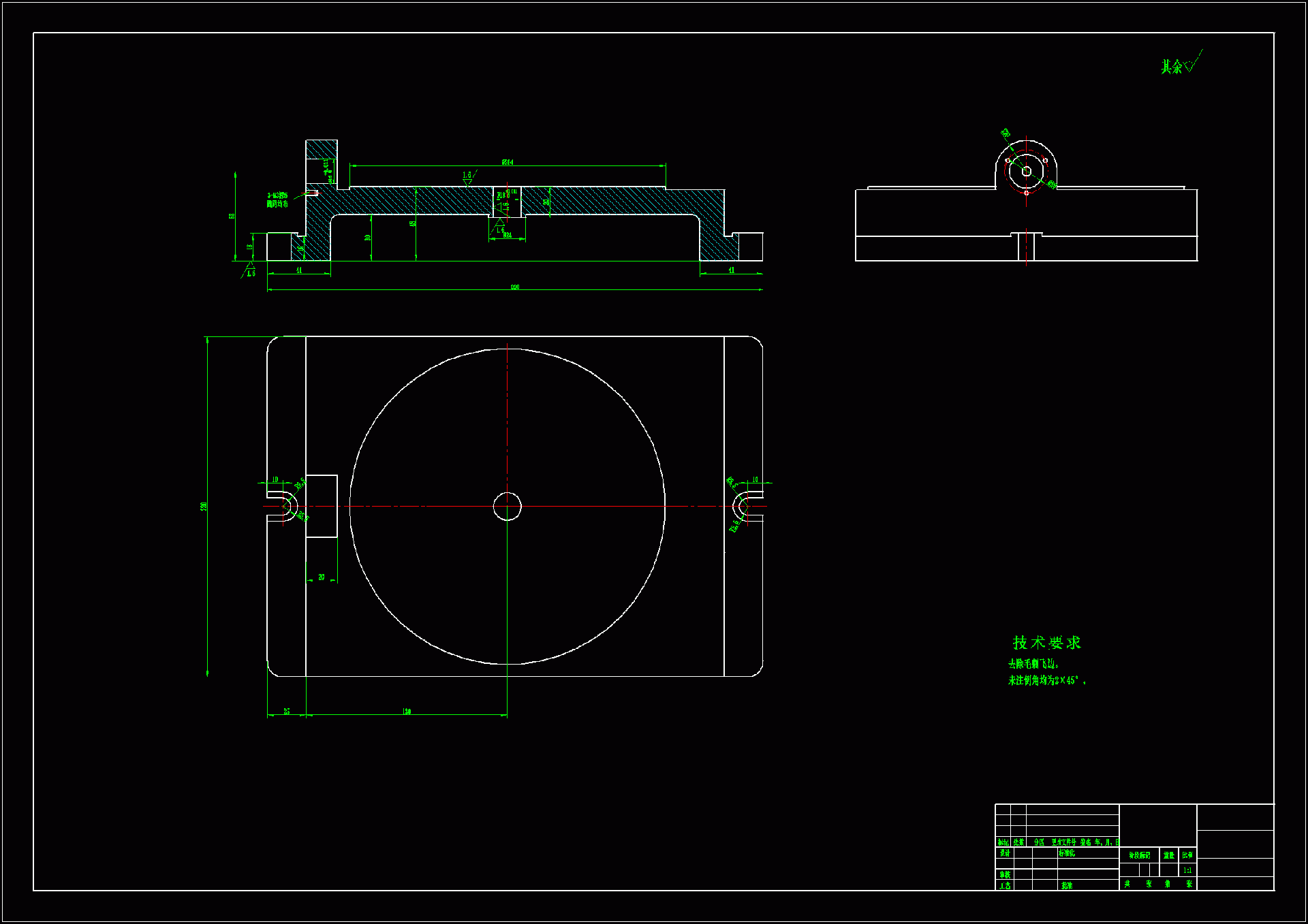Click the roughness symbol at bottom-left baseline
This screenshot has width=1308, height=924.
(x=249, y=270)
